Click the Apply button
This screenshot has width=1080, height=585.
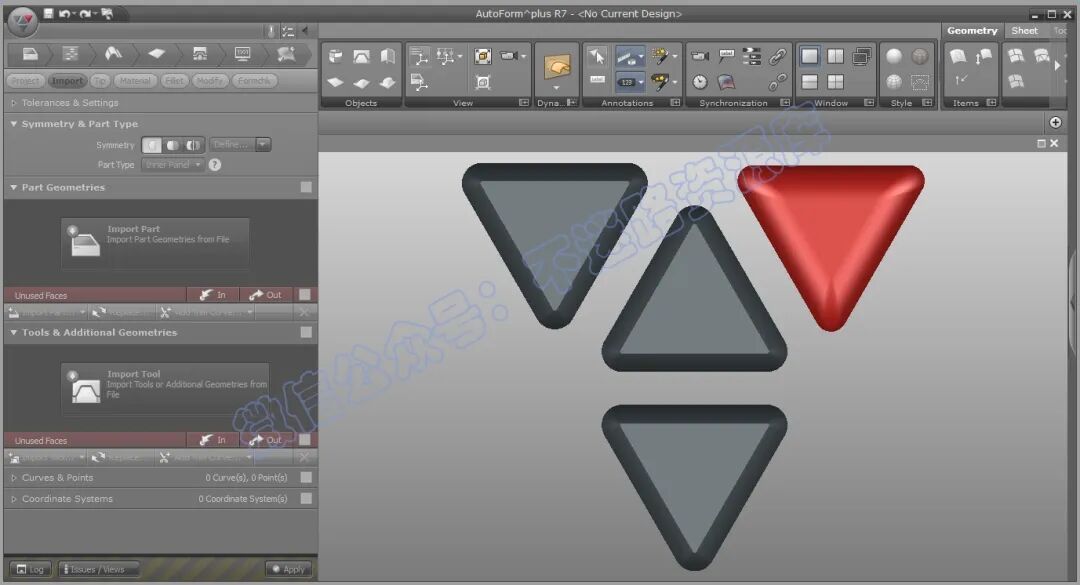(289, 569)
